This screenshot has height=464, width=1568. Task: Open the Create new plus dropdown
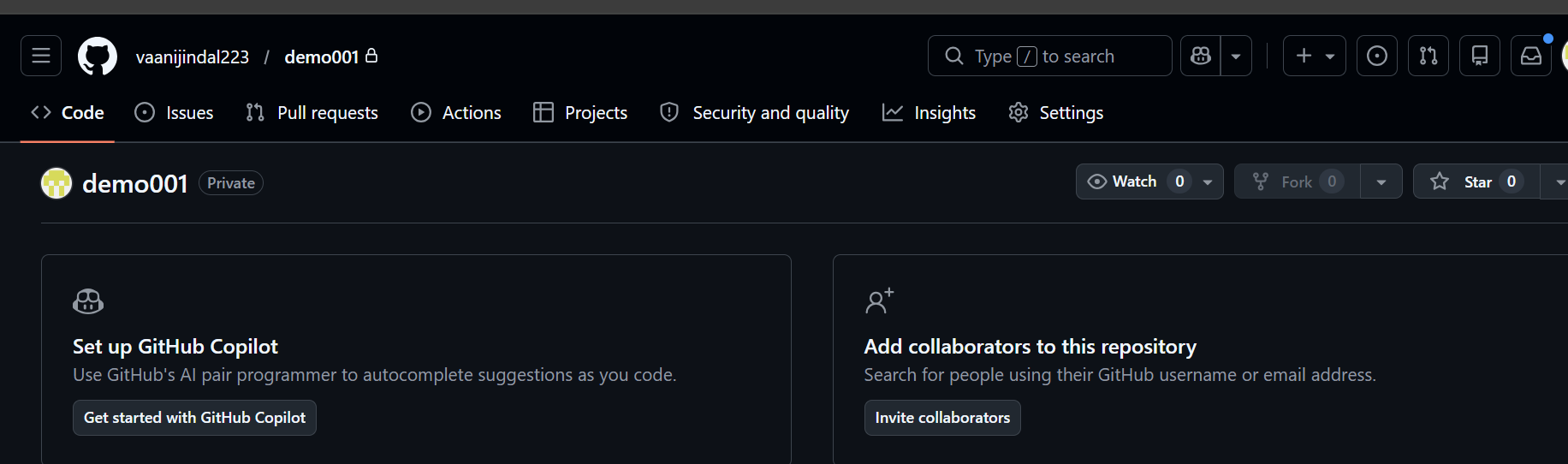click(1314, 57)
